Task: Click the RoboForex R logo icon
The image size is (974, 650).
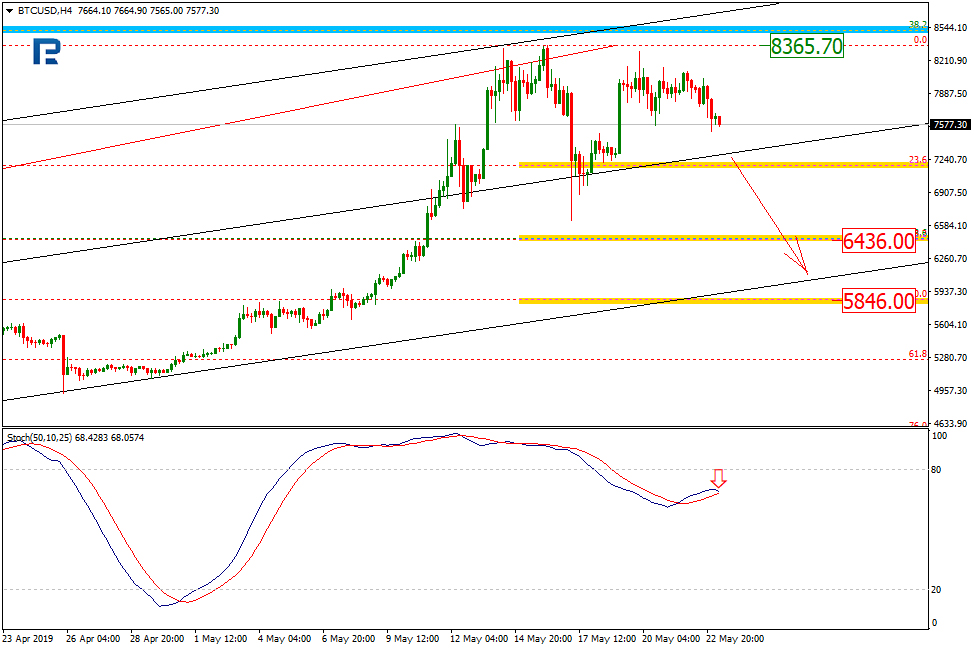Action: [x=46, y=53]
